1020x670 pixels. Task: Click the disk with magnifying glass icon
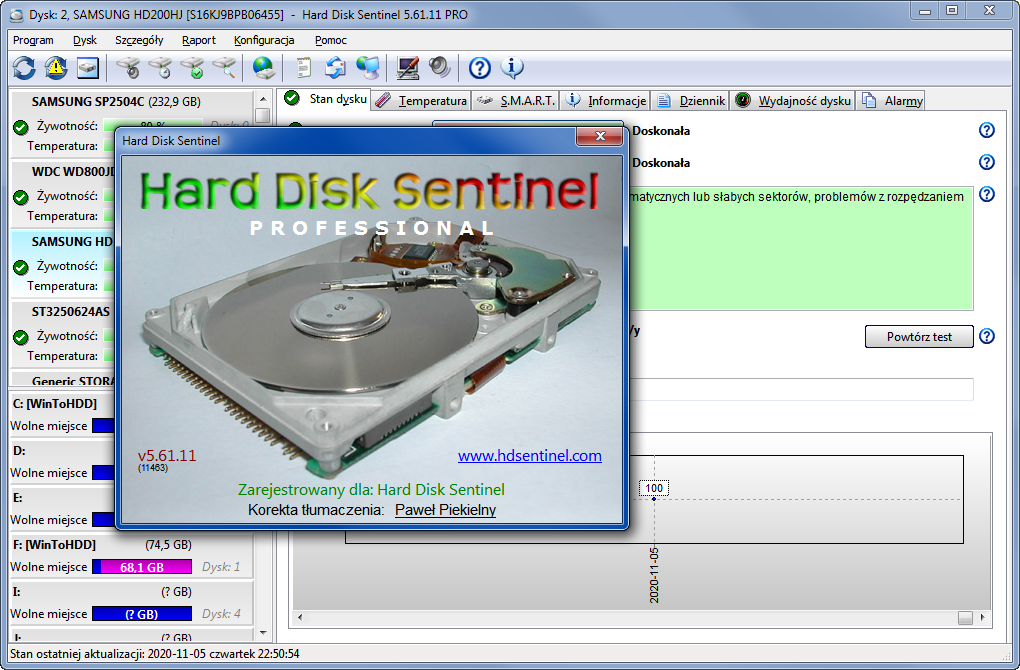point(224,68)
